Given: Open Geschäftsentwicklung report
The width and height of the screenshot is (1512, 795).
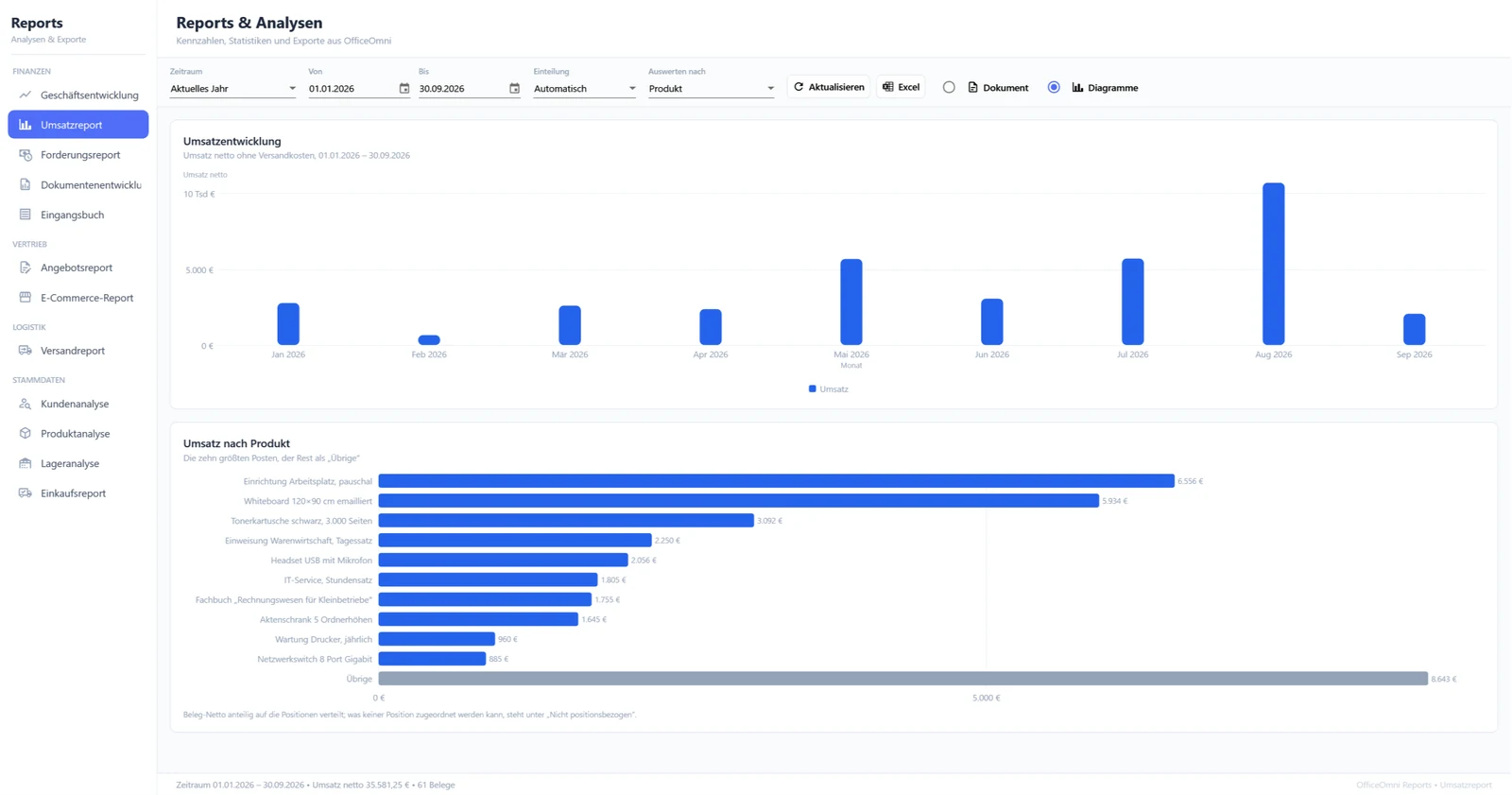Looking at the screenshot, I should tap(78, 95).
